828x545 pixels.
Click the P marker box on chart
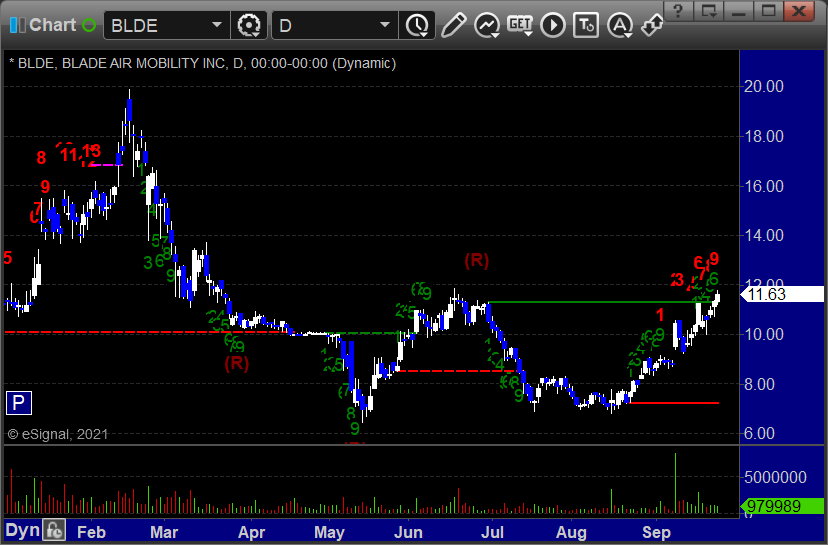(18, 403)
